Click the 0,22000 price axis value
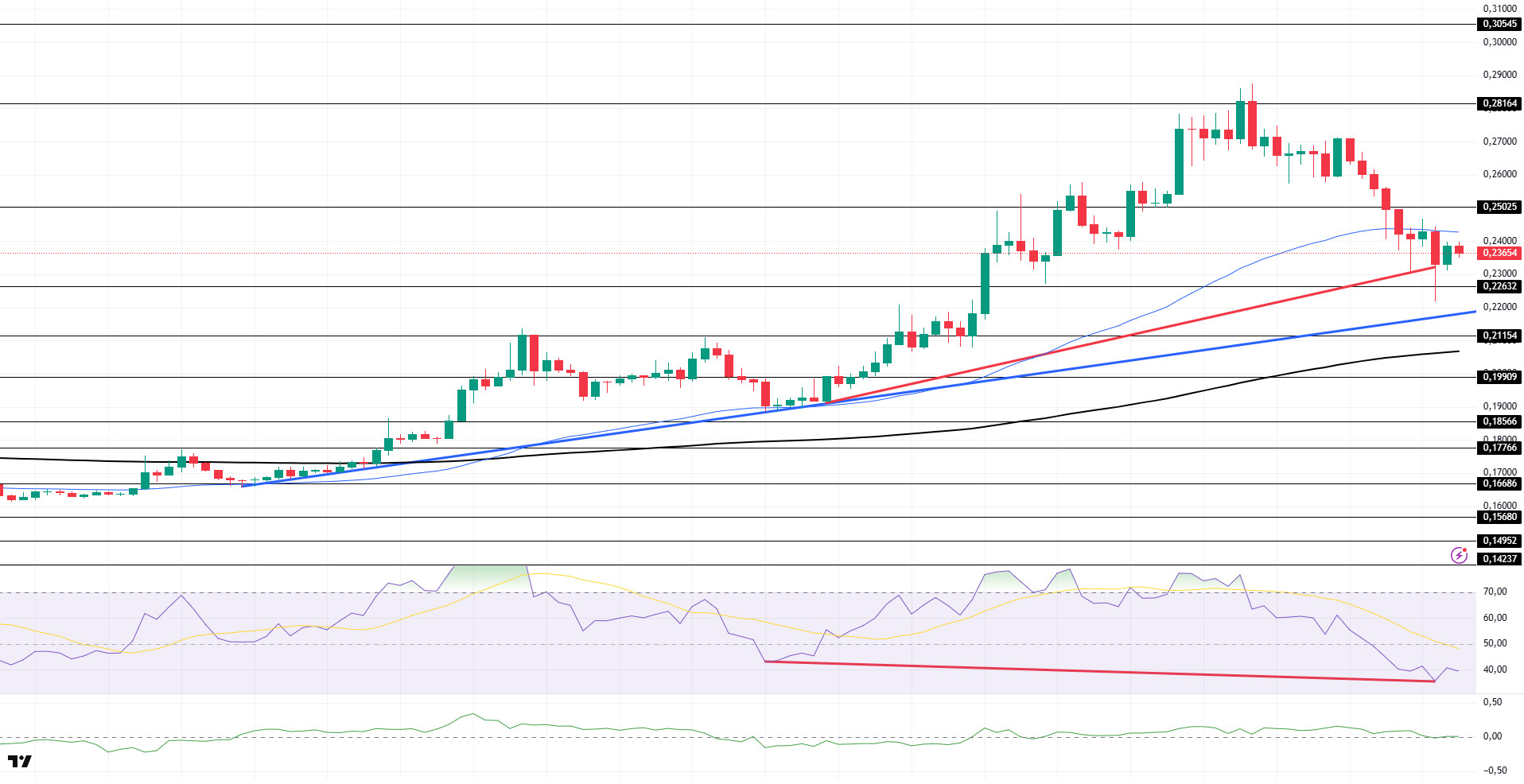Image resolution: width=1524 pixels, height=784 pixels. point(1499,307)
